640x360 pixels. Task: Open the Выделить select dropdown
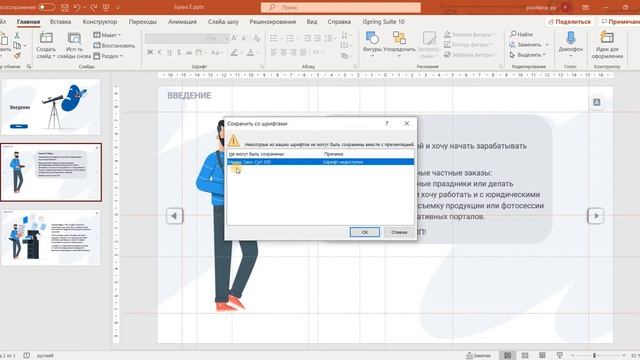[527, 55]
